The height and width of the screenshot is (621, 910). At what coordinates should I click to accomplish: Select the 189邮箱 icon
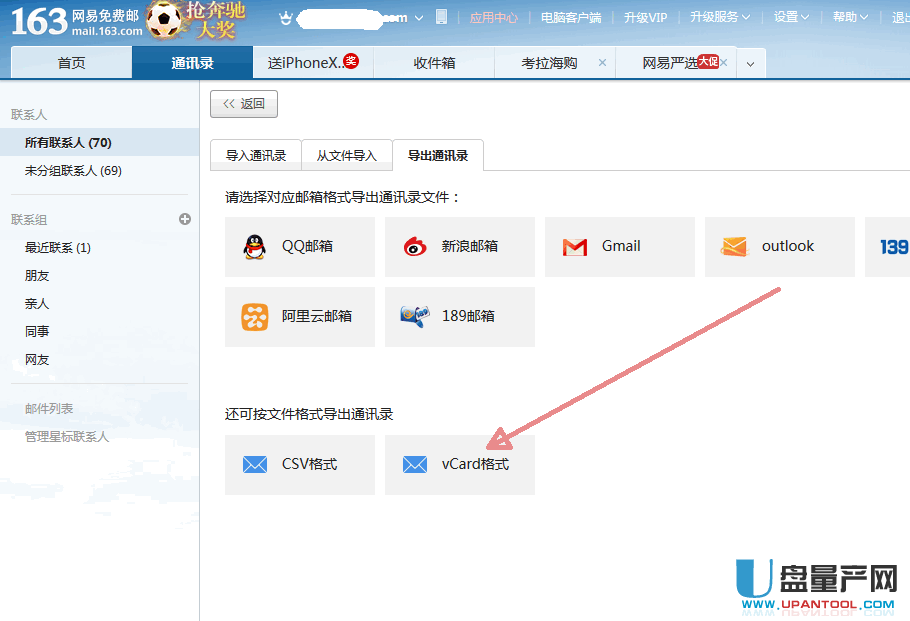coord(415,317)
